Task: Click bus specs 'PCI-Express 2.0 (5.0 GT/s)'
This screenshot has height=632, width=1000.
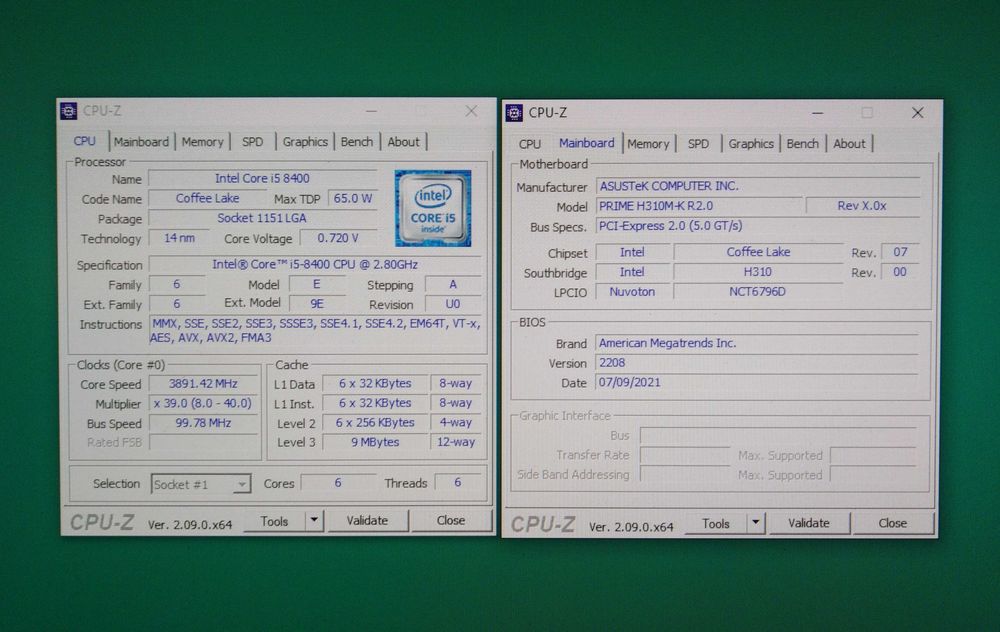Action: click(758, 226)
